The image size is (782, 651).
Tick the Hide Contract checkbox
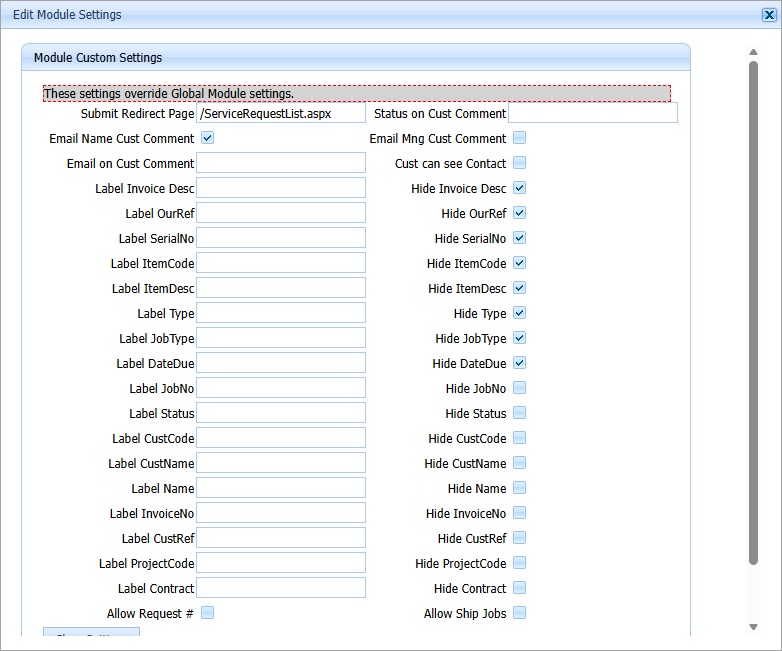(x=520, y=587)
